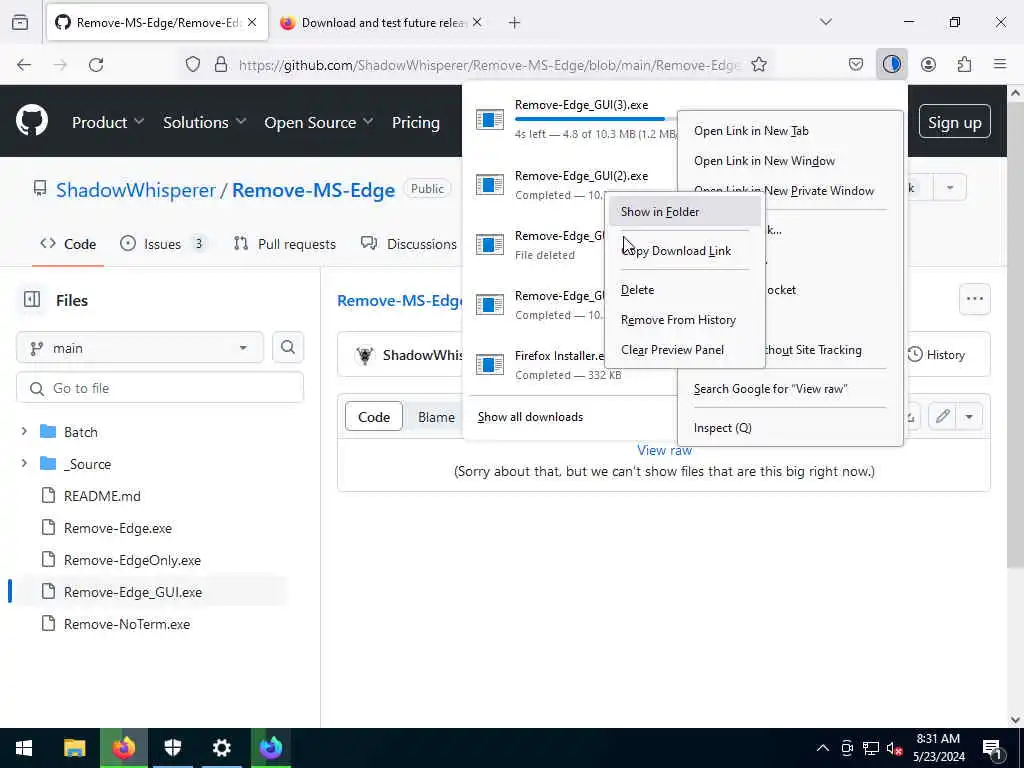Open the Extensions puzzle icon
This screenshot has width=1024, height=768.
click(965, 65)
